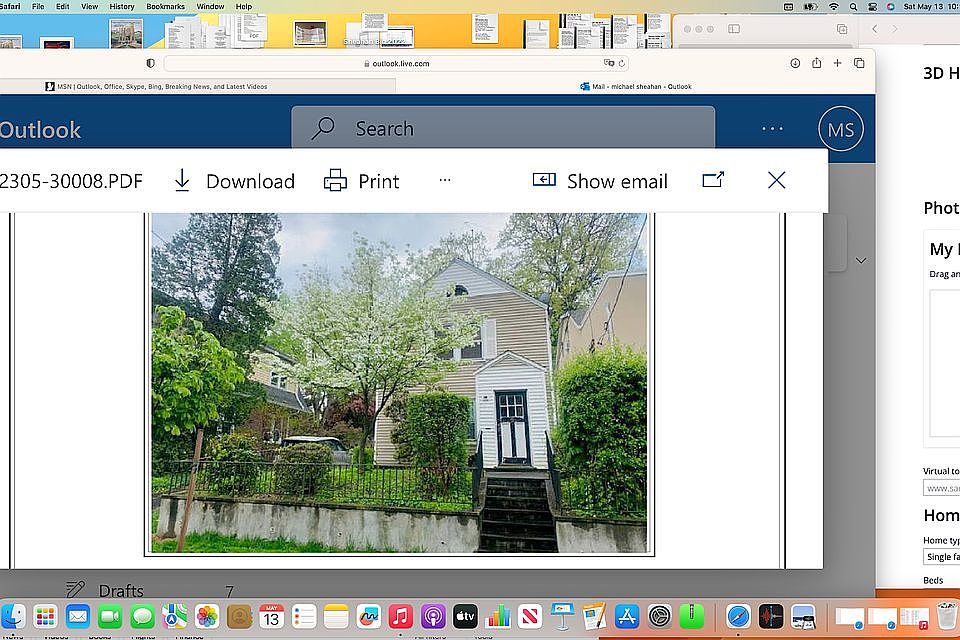Image resolution: width=960 pixels, height=640 pixels.
Task: Click the Outlook Search box
Action: pos(503,128)
